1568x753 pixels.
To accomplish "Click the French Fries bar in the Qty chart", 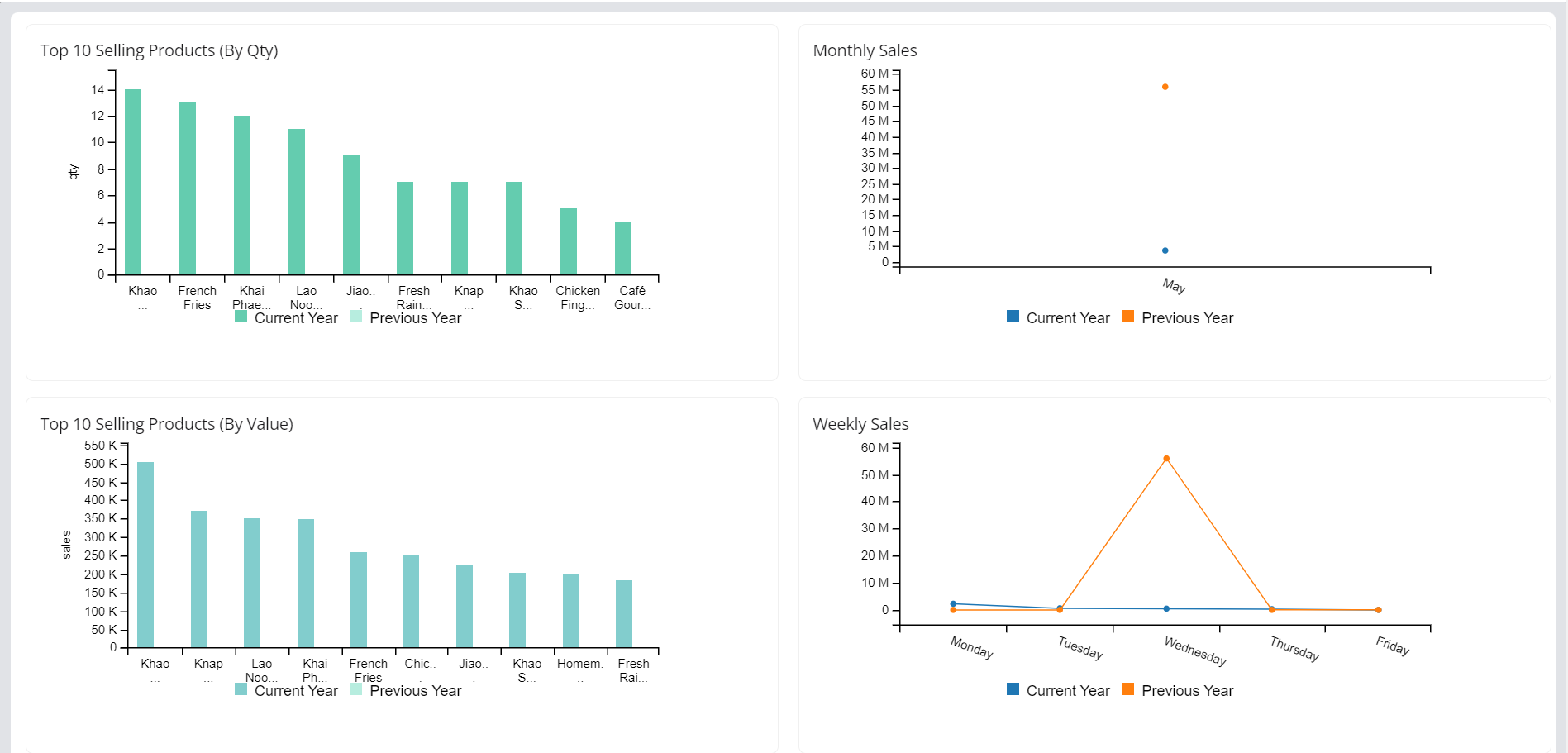I will [188, 188].
